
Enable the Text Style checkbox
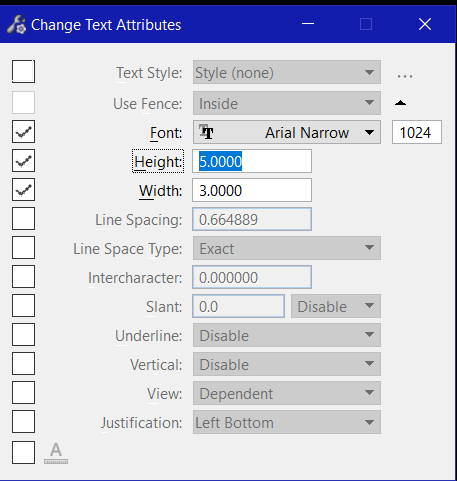pos(23,71)
